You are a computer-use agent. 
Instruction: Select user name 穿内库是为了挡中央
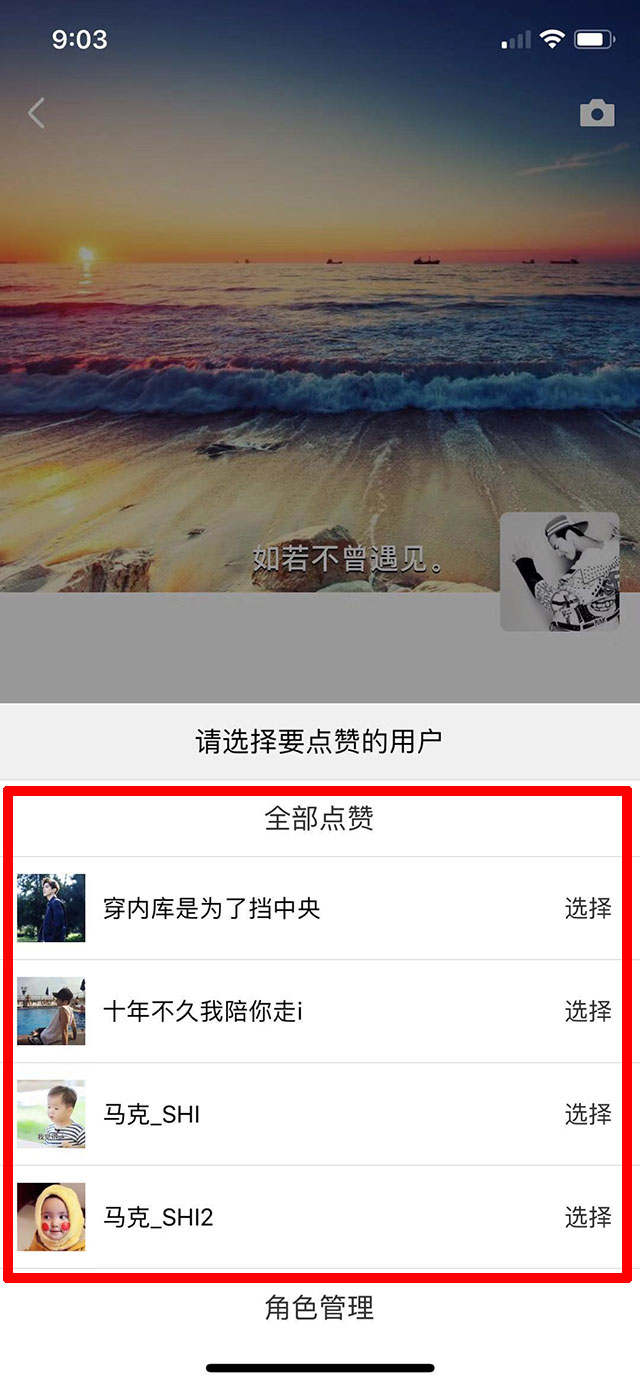212,908
